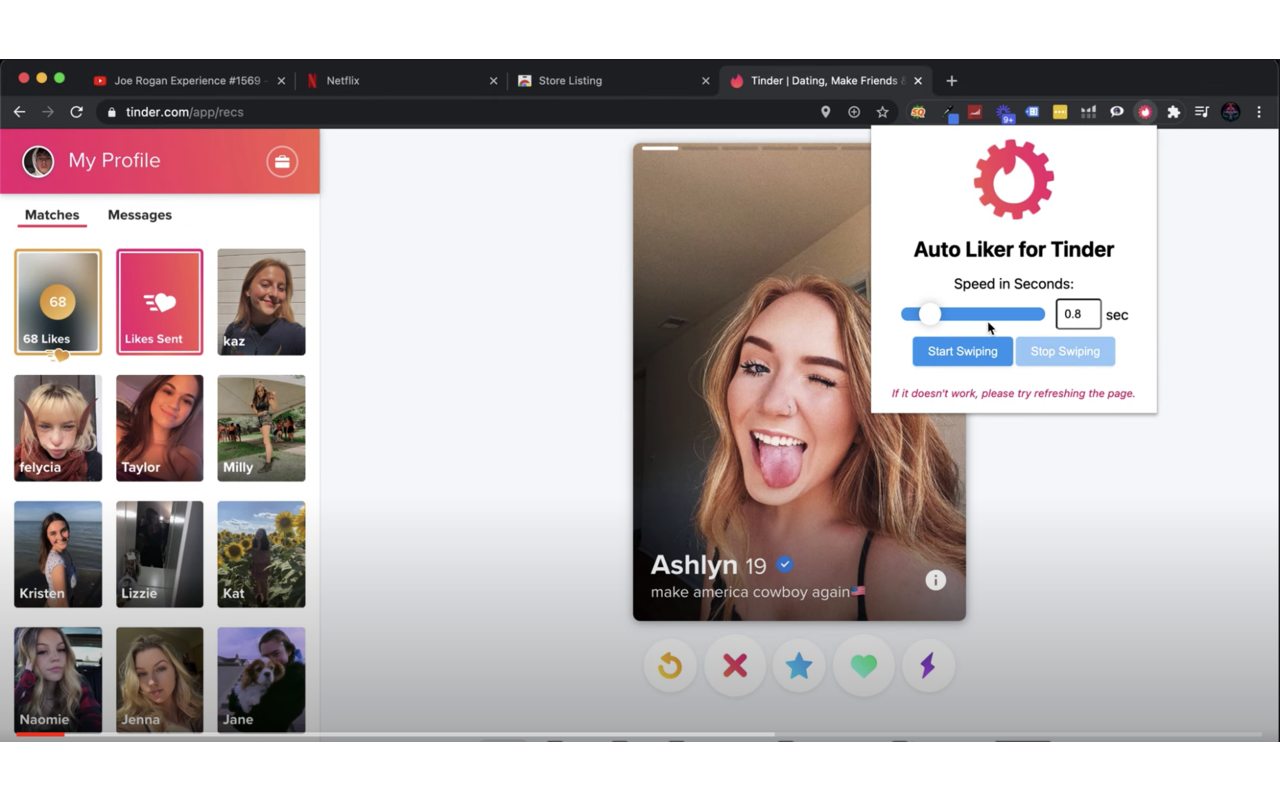
Task: Like Ashlyn with the green heart button
Action: click(x=864, y=666)
